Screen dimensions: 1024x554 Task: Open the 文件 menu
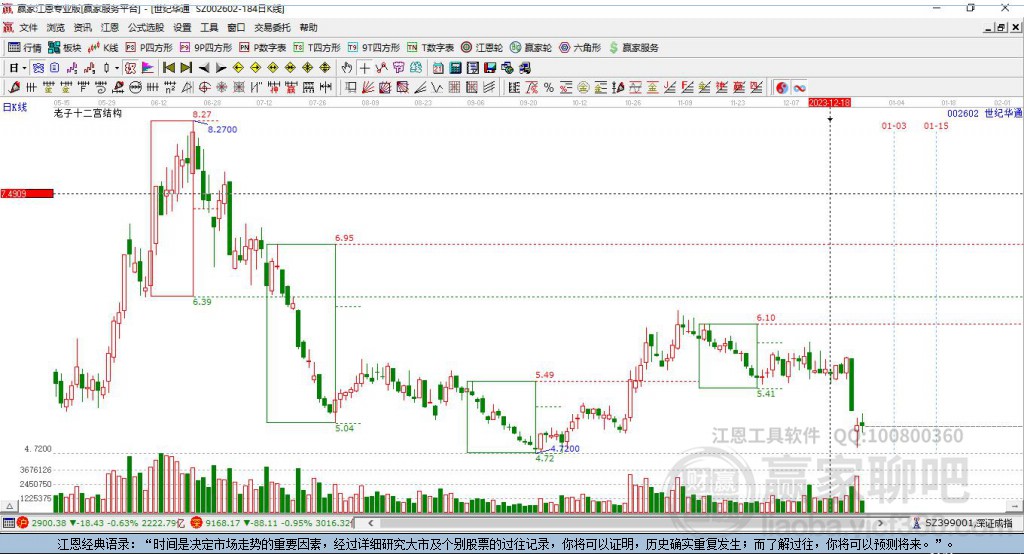28,27
